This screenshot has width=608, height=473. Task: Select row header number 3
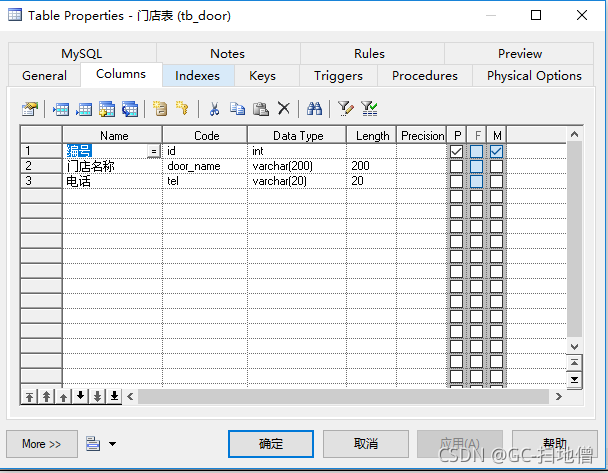[x=41, y=181]
